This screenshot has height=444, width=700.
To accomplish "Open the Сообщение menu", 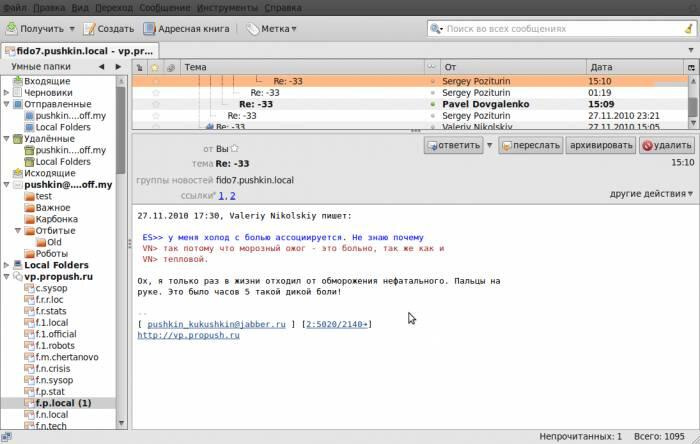I will point(162,6).
